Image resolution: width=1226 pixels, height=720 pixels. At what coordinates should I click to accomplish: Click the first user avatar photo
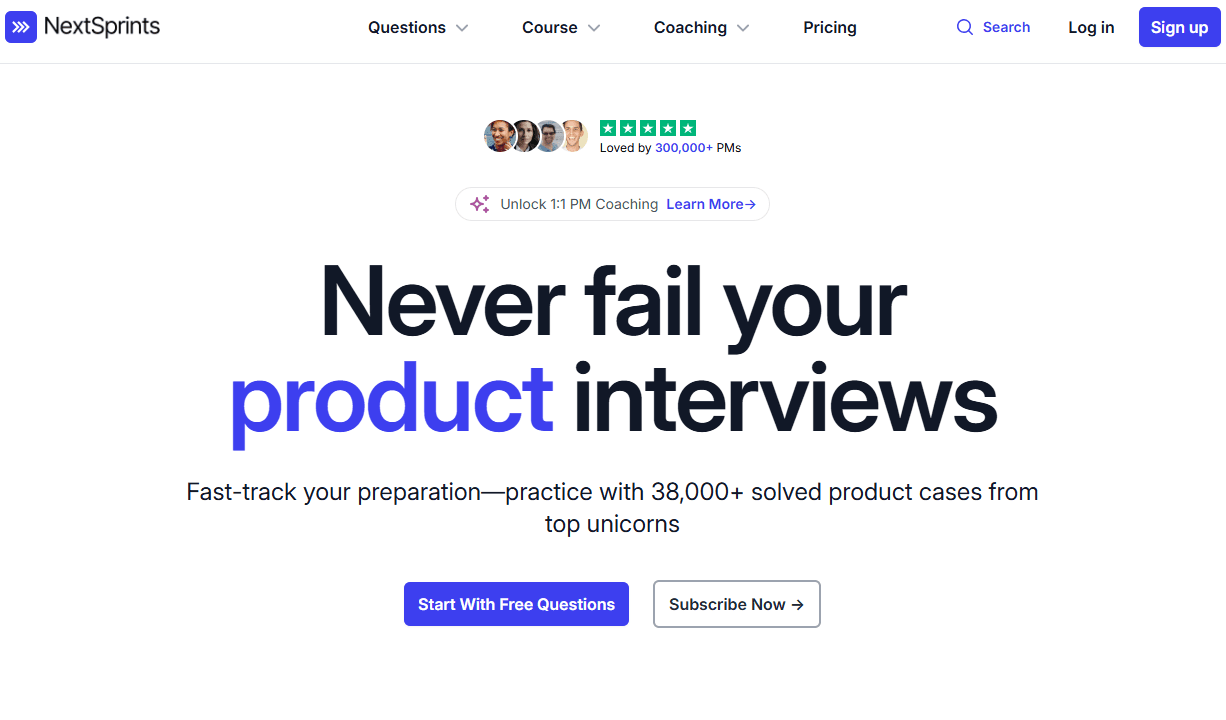498,136
